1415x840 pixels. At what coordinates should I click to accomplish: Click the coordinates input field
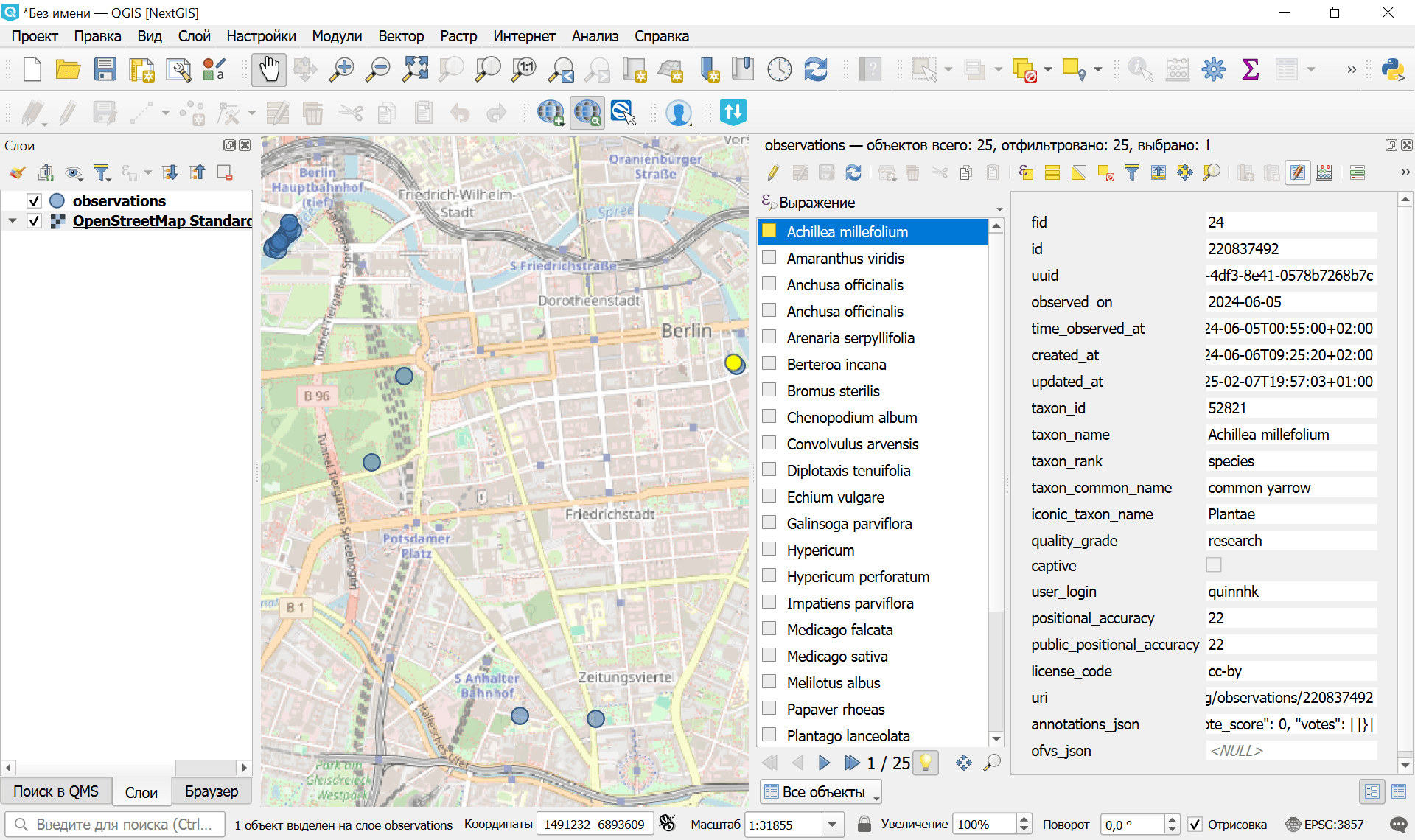(594, 825)
